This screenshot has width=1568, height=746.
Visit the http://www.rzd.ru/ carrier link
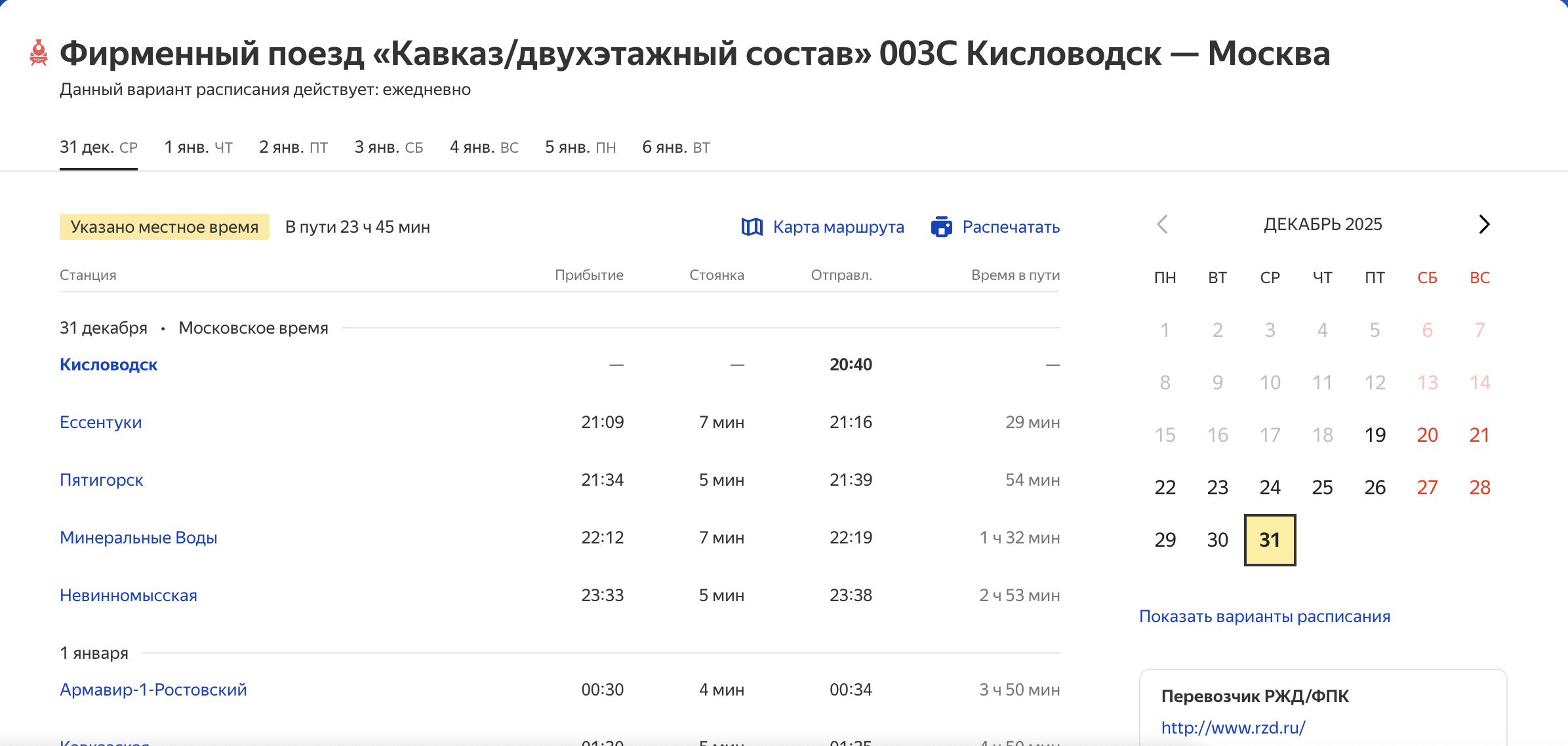[x=1233, y=728]
